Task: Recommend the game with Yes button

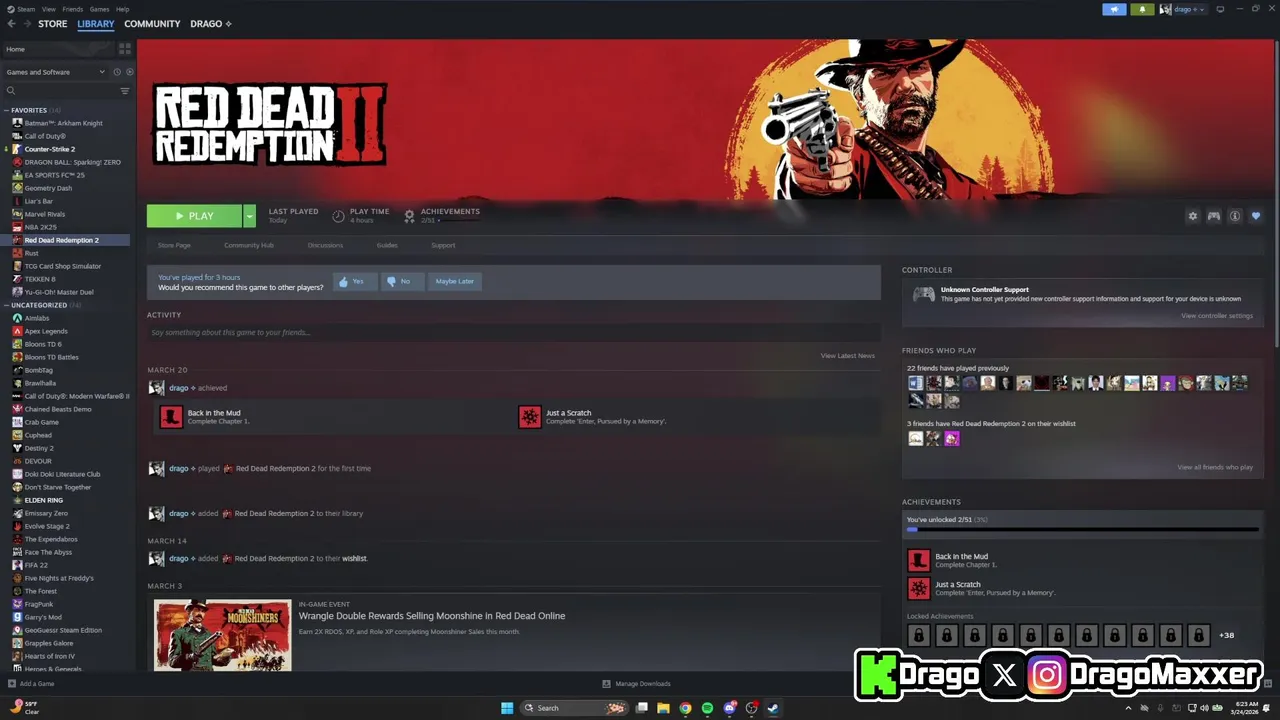Action: pos(353,282)
